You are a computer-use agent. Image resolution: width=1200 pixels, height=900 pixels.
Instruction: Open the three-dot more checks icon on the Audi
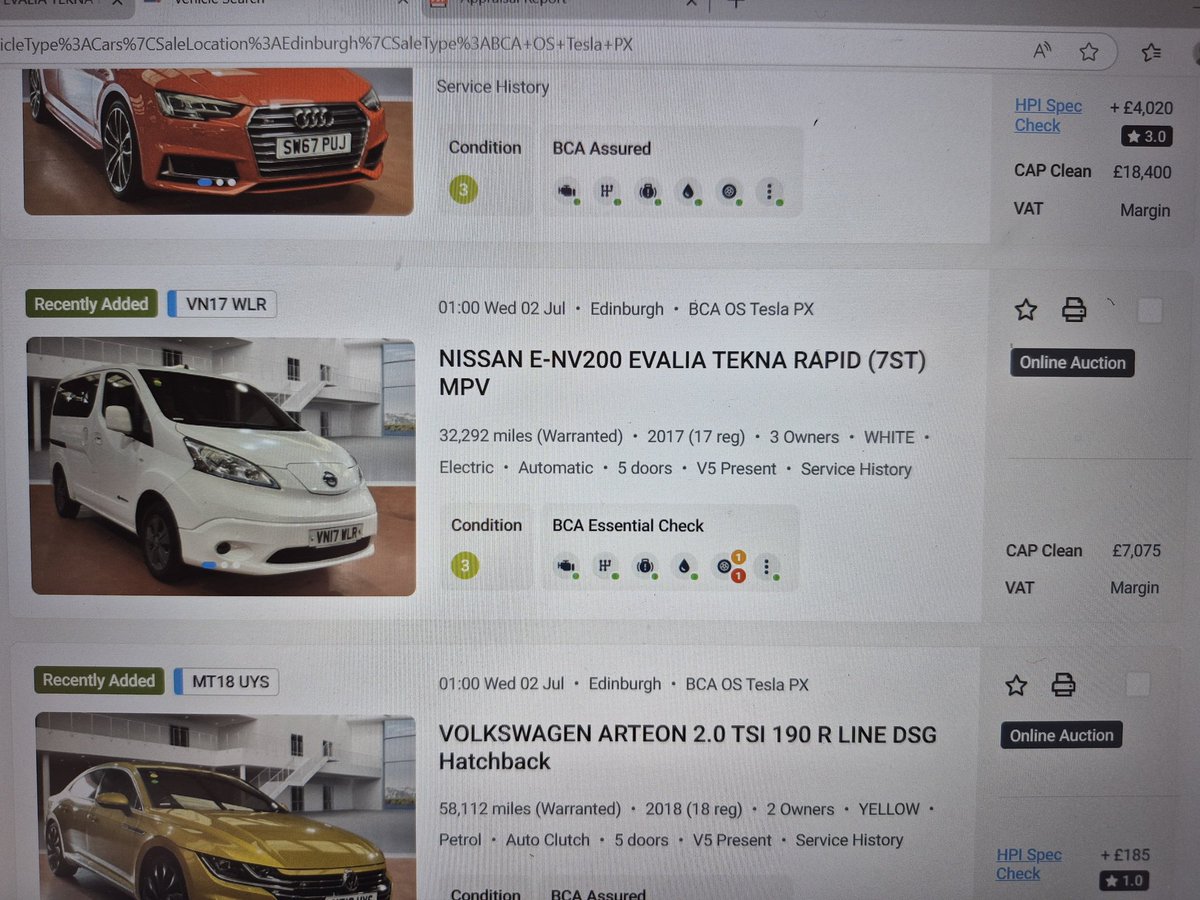(768, 191)
